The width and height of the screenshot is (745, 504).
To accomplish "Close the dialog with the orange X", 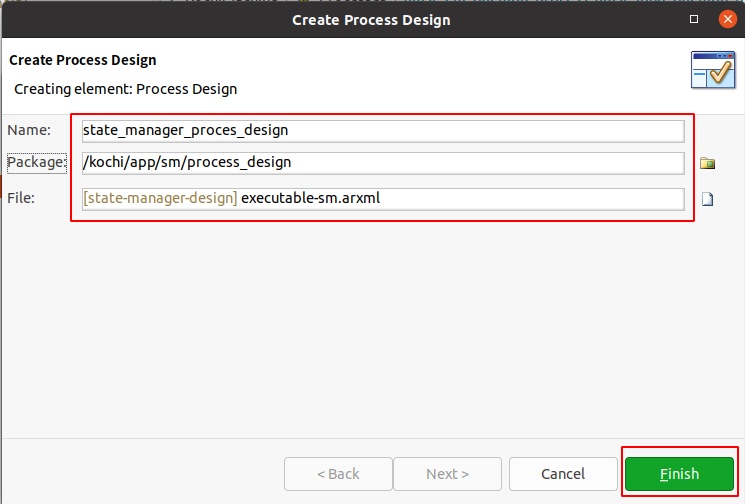I will point(727,19).
